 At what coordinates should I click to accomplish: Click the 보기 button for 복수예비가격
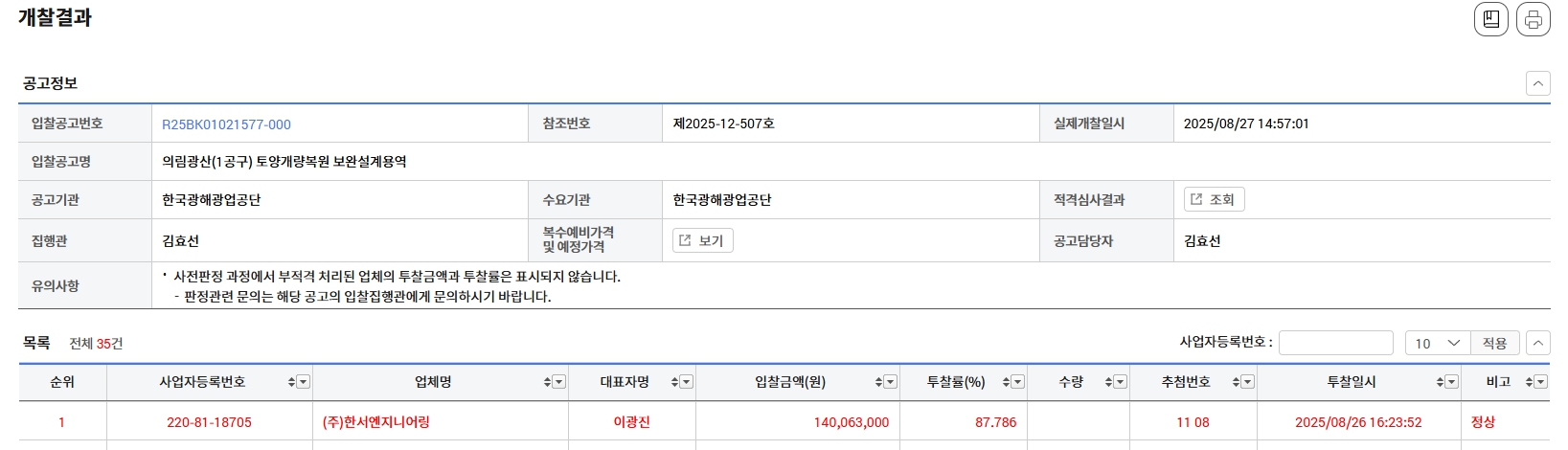(702, 240)
